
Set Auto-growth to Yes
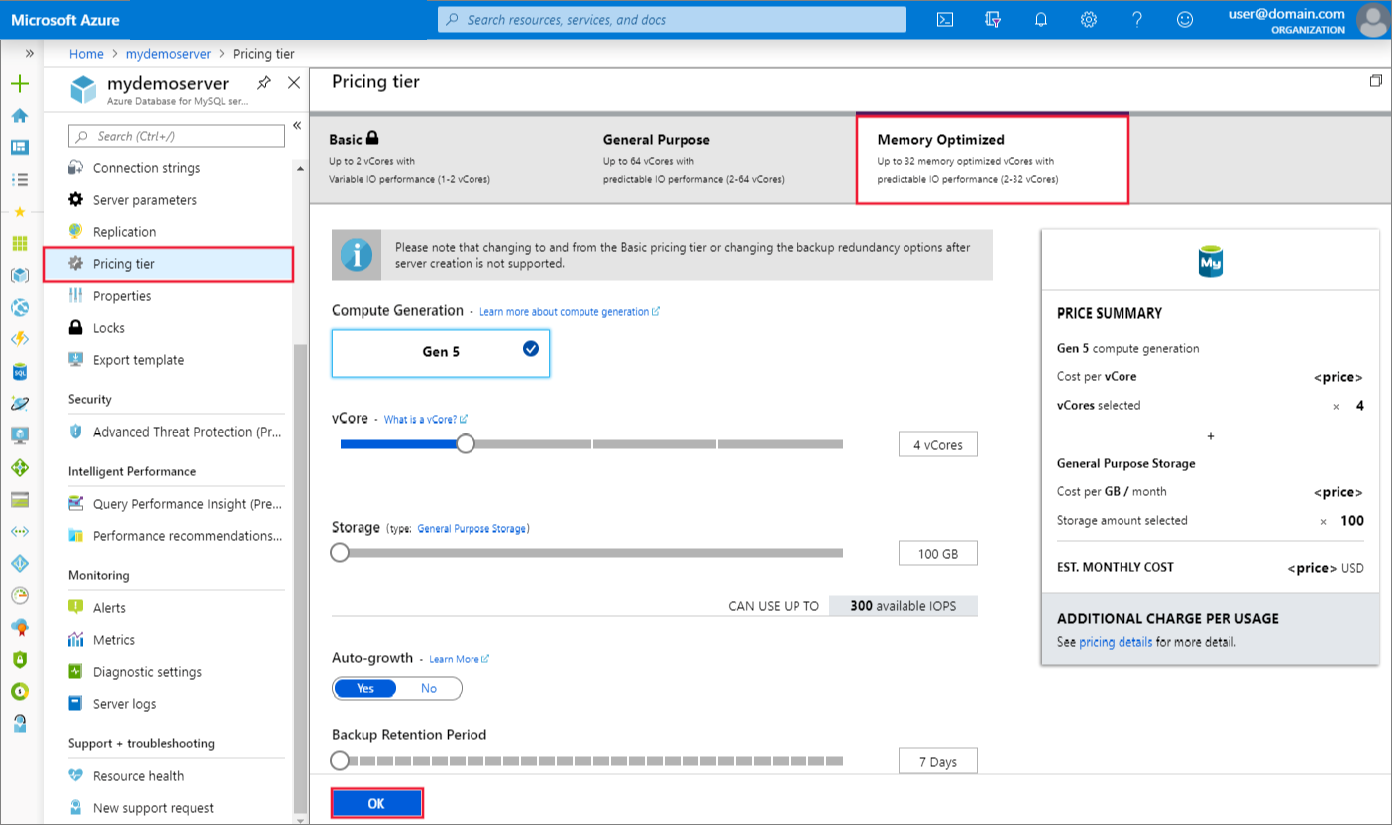coord(365,688)
